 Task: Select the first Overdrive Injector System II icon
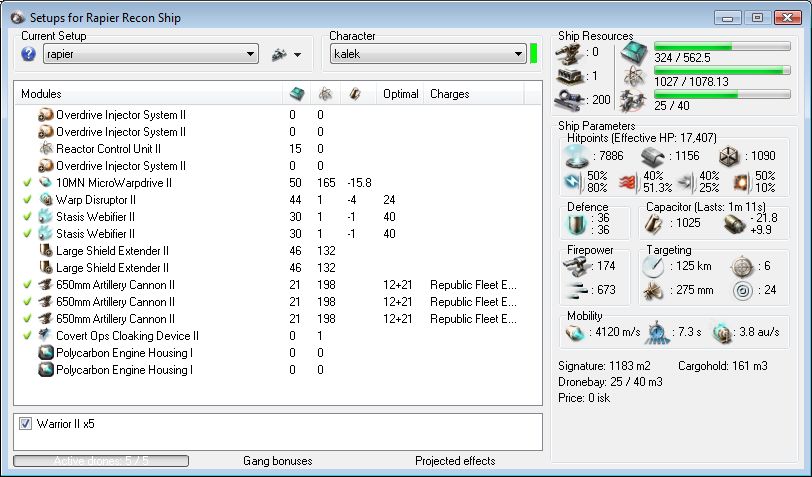coord(46,115)
